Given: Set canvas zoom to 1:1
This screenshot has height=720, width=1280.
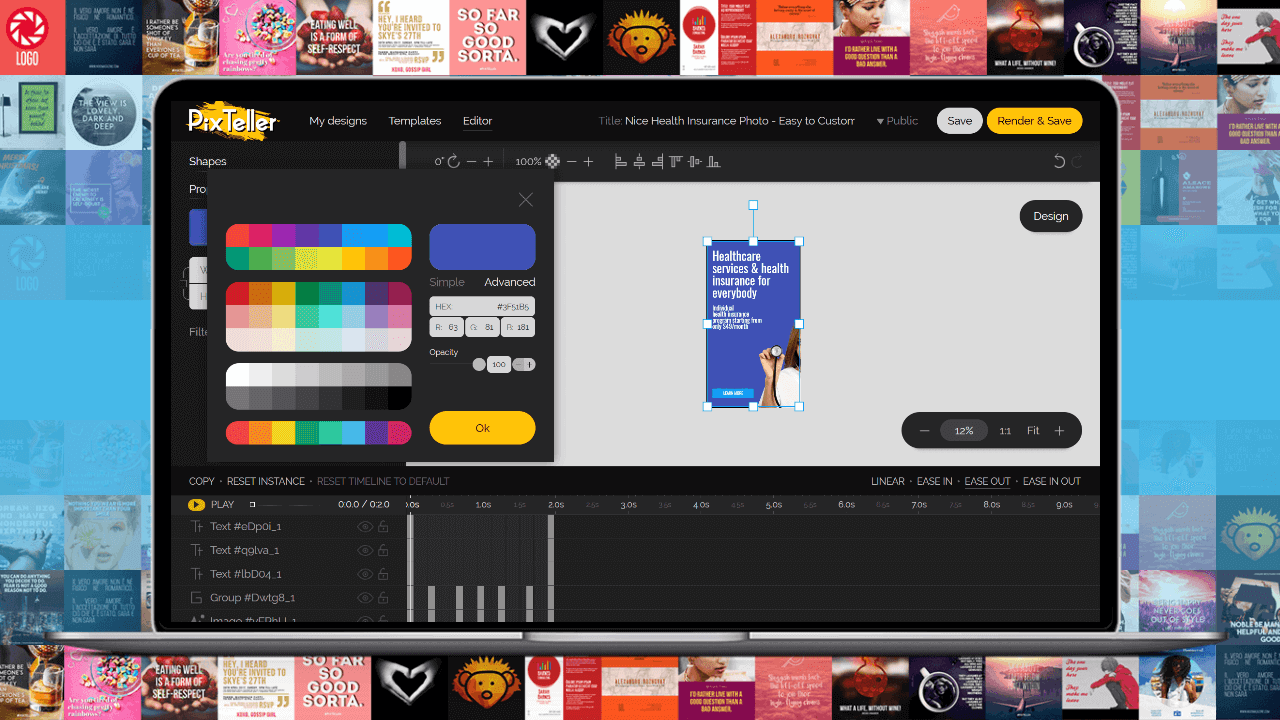Looking at the screenshot, I should coord(1005,431).
